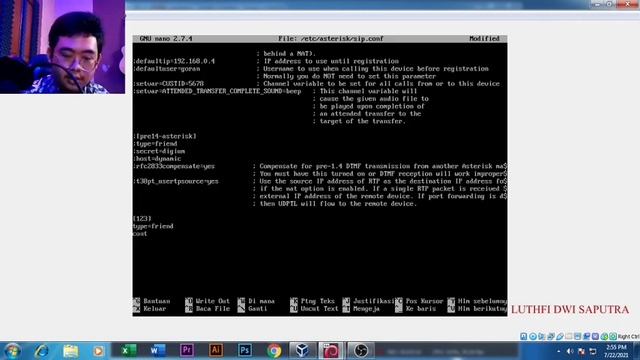Click the '[123]' section header line
The height and width of the screenshot is (360, 640).
pyautogui.click(x=142, y=218)
